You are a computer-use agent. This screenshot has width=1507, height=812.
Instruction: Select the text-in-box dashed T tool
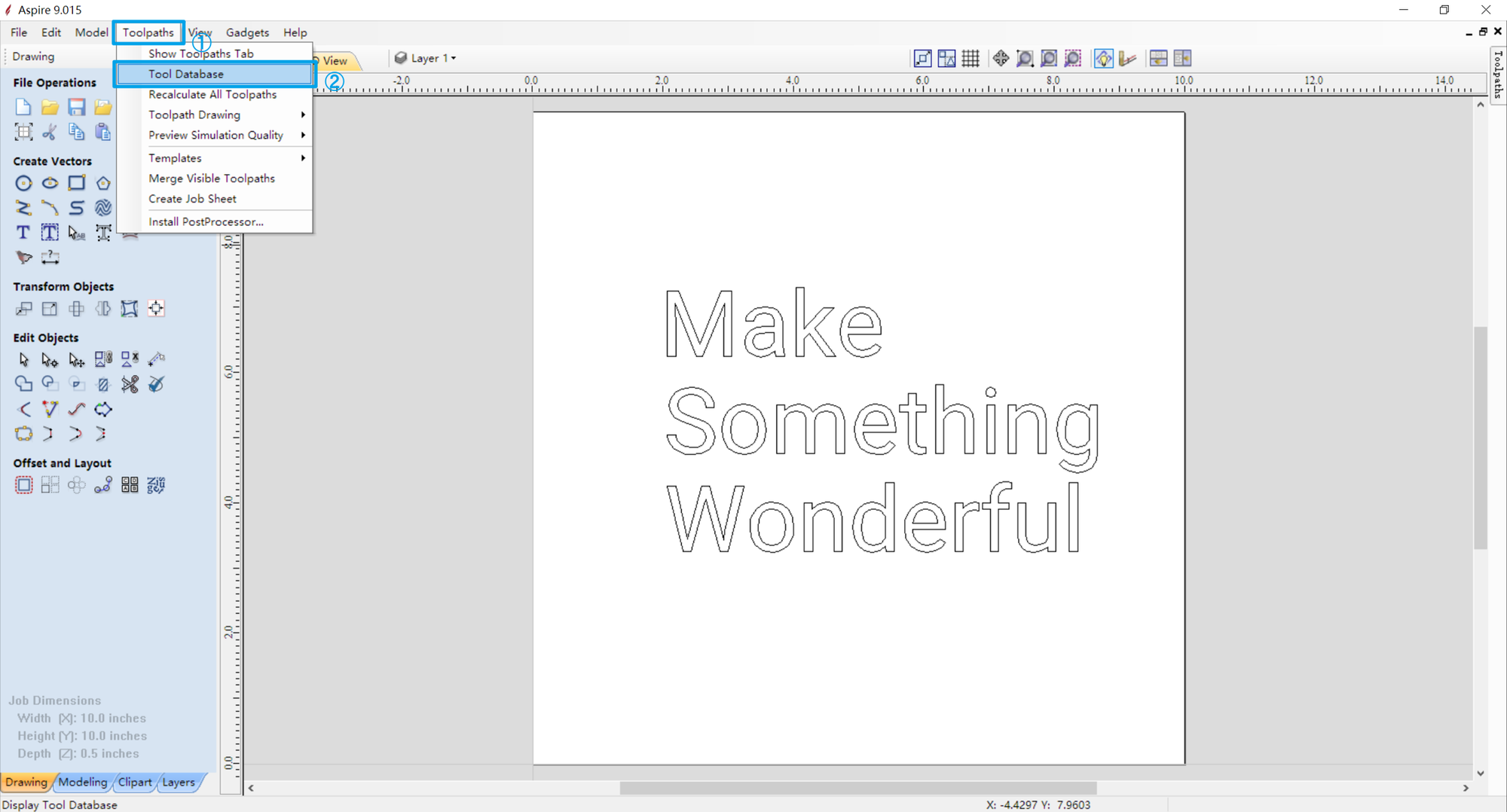click(x=50, y=233)
